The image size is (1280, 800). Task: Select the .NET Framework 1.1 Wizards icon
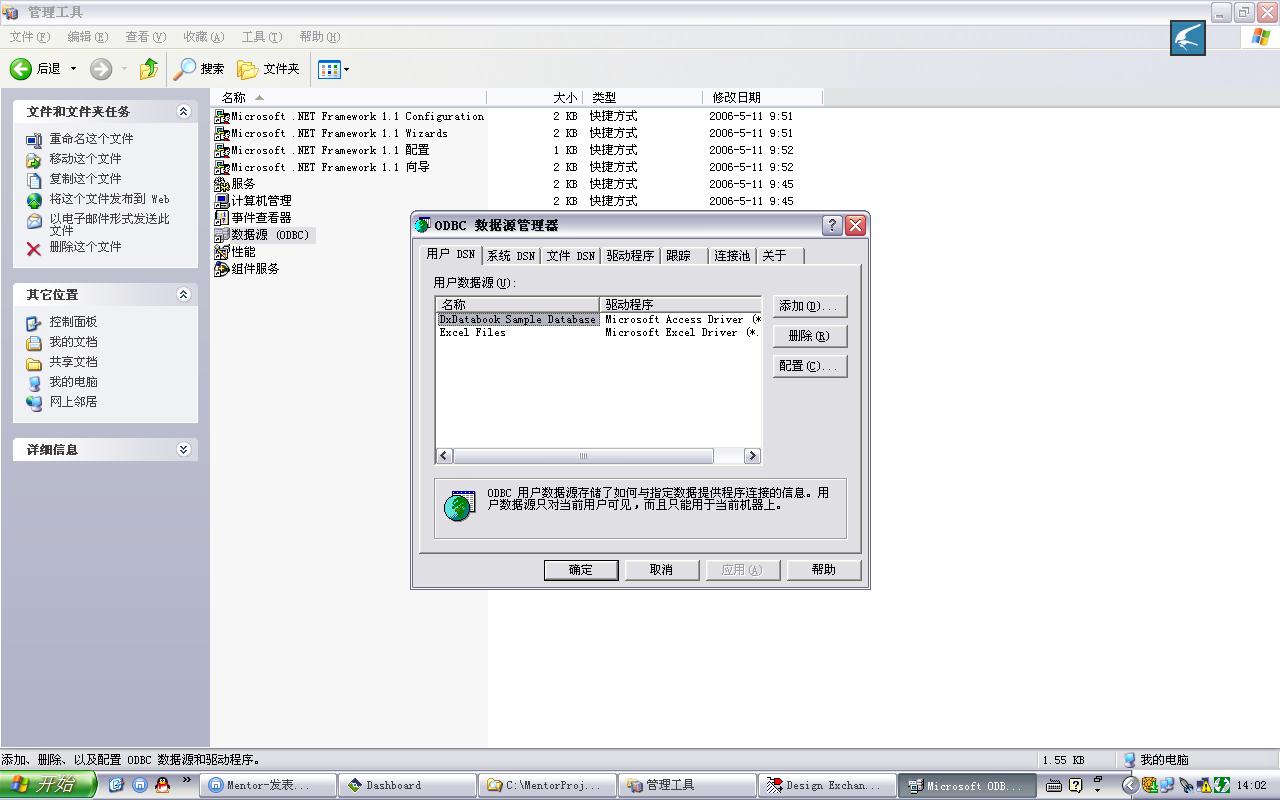point(222,133)
